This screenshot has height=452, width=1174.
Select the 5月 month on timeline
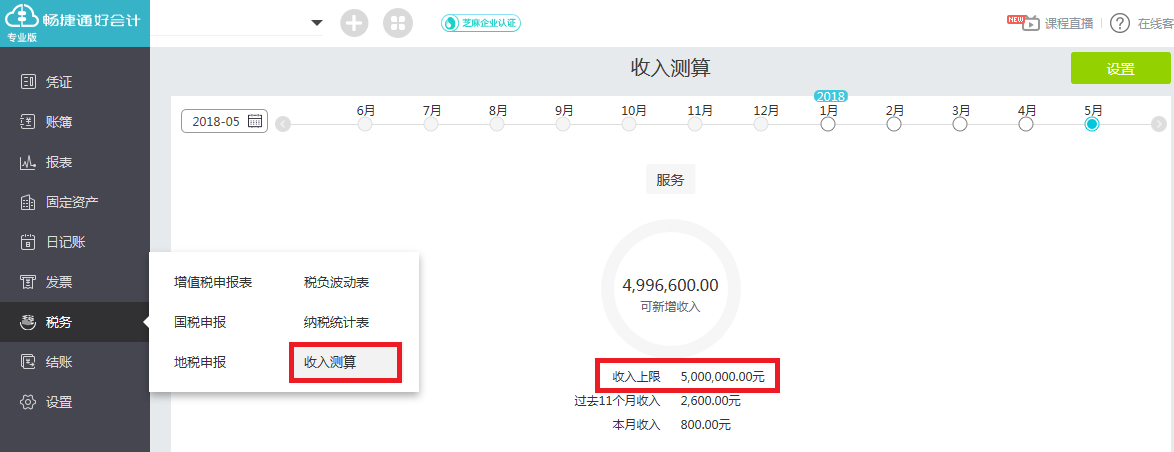1092,124
